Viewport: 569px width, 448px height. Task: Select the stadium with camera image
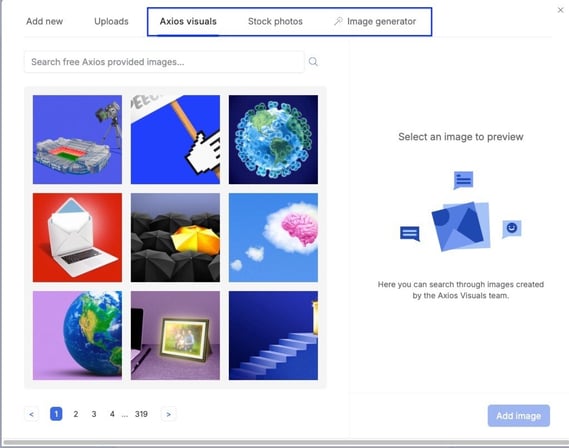(x=77, y=140)
